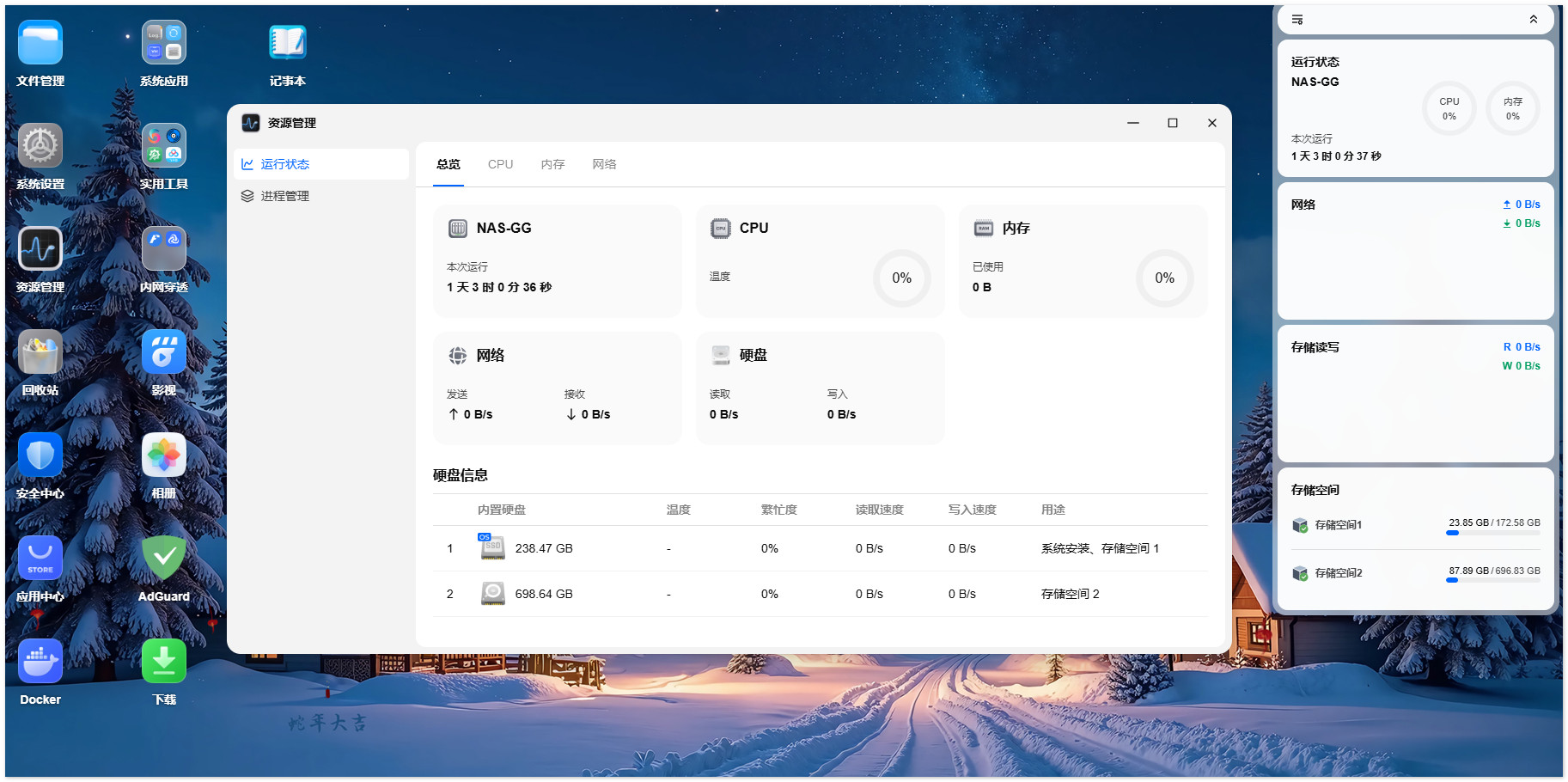The image size is (1568, 782).
Task: Click the '0 B' memory used value
Action: click(982, 287)
